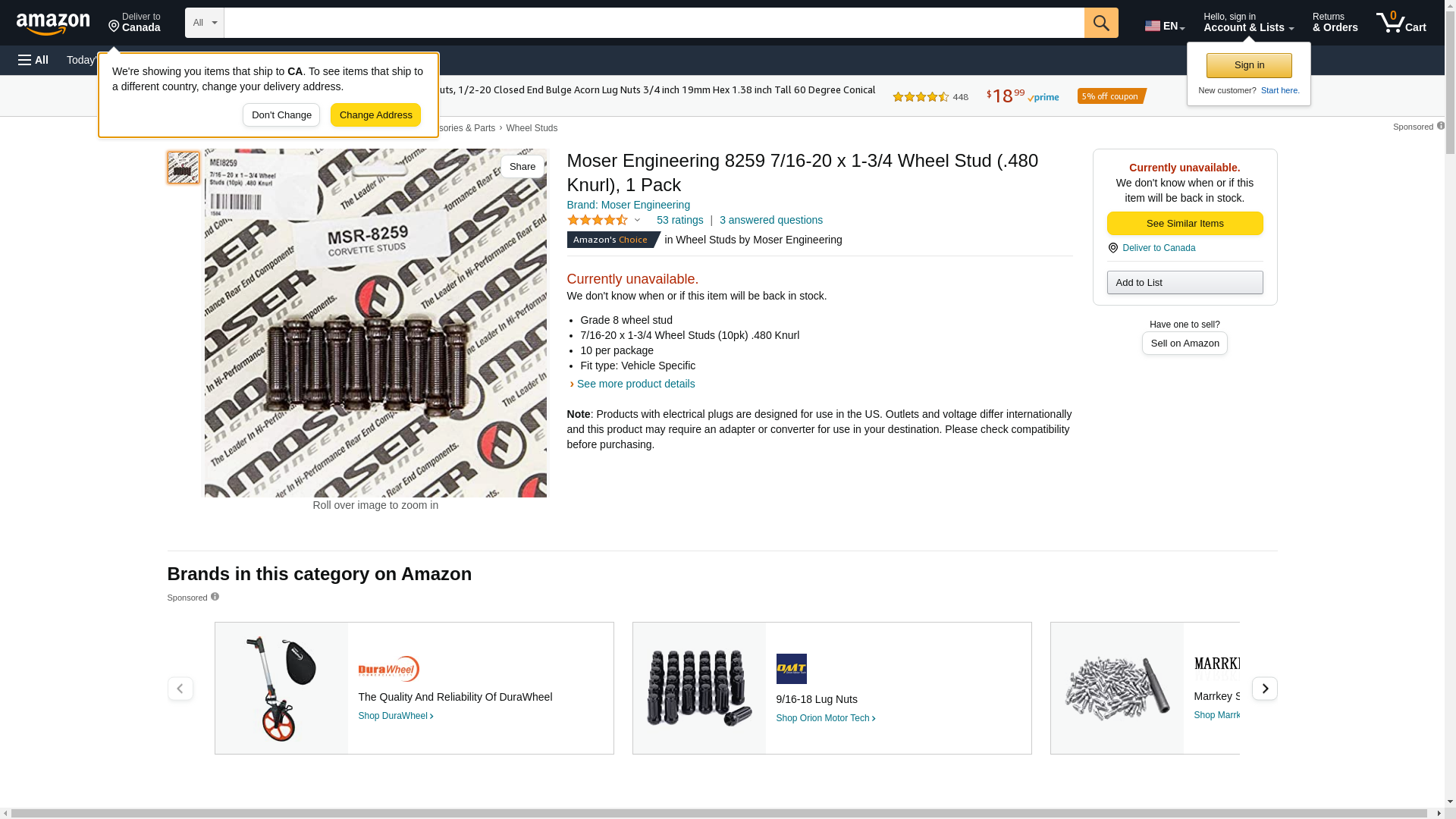The image size is (1456, 819).
Task: Open the All hamburger menu
Action: point(33,60)
